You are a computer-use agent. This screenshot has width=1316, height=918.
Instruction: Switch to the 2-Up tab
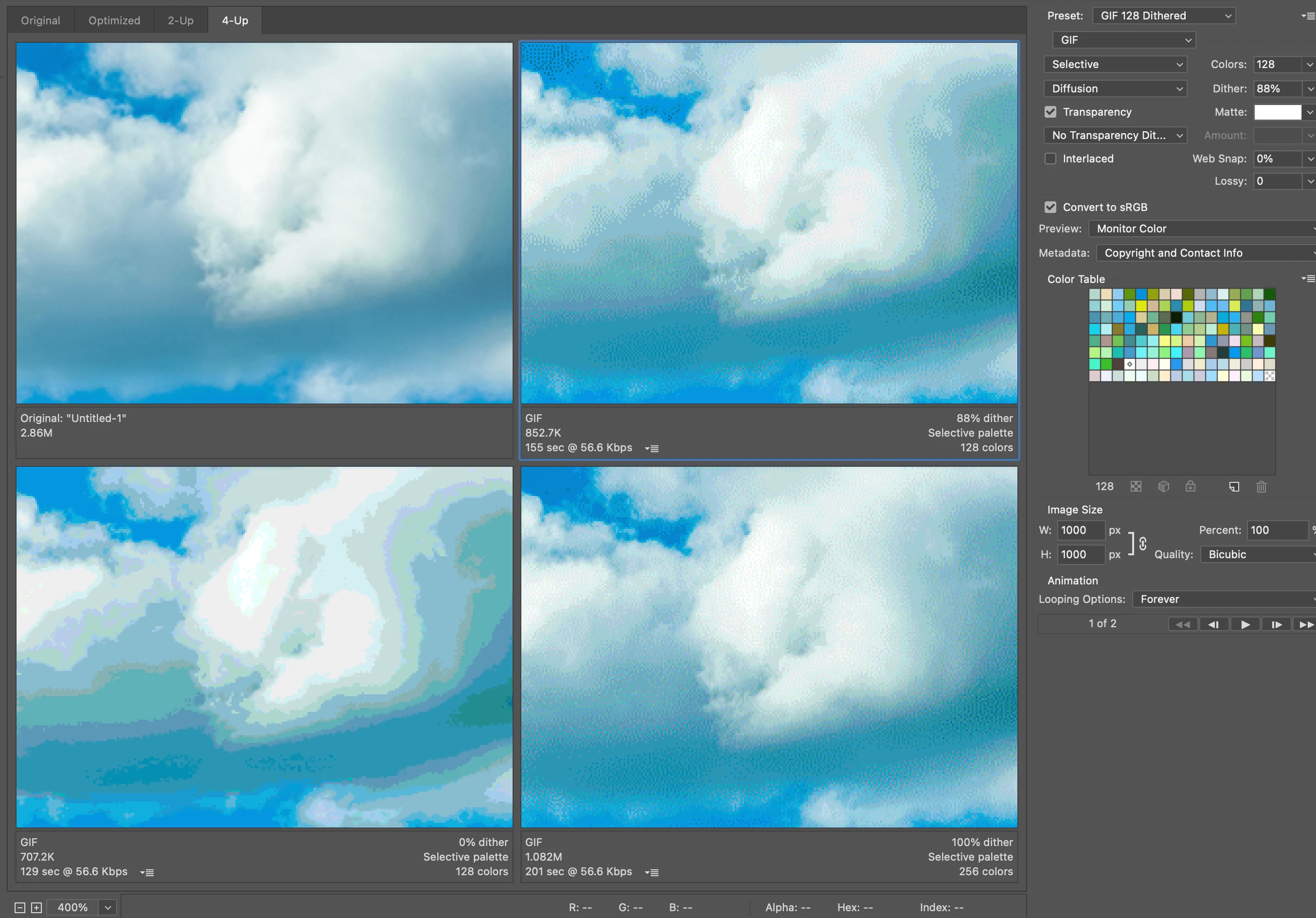click(x=180, y=20)
